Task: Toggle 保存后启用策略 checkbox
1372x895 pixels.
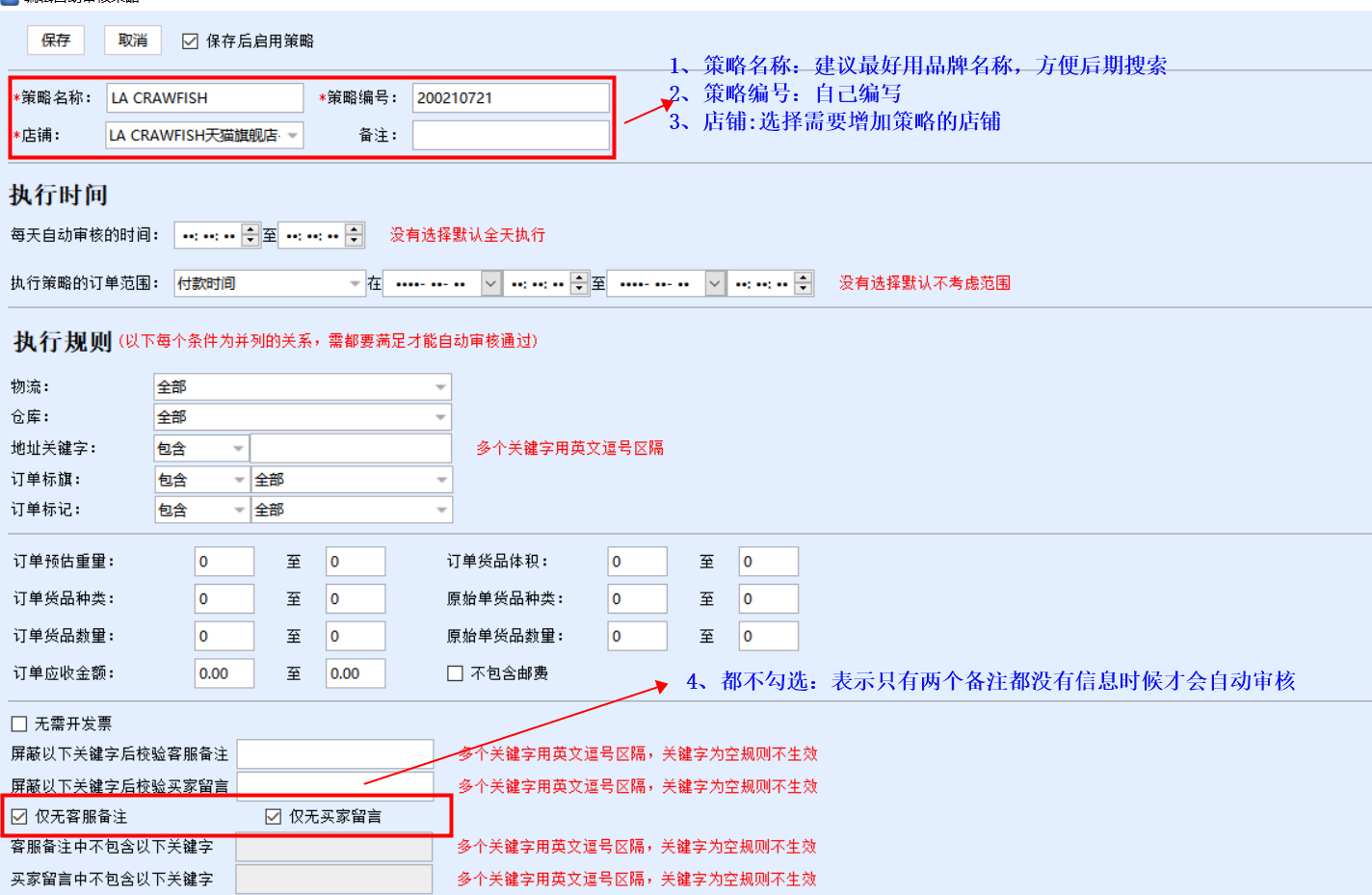Action: coord(191,41)
